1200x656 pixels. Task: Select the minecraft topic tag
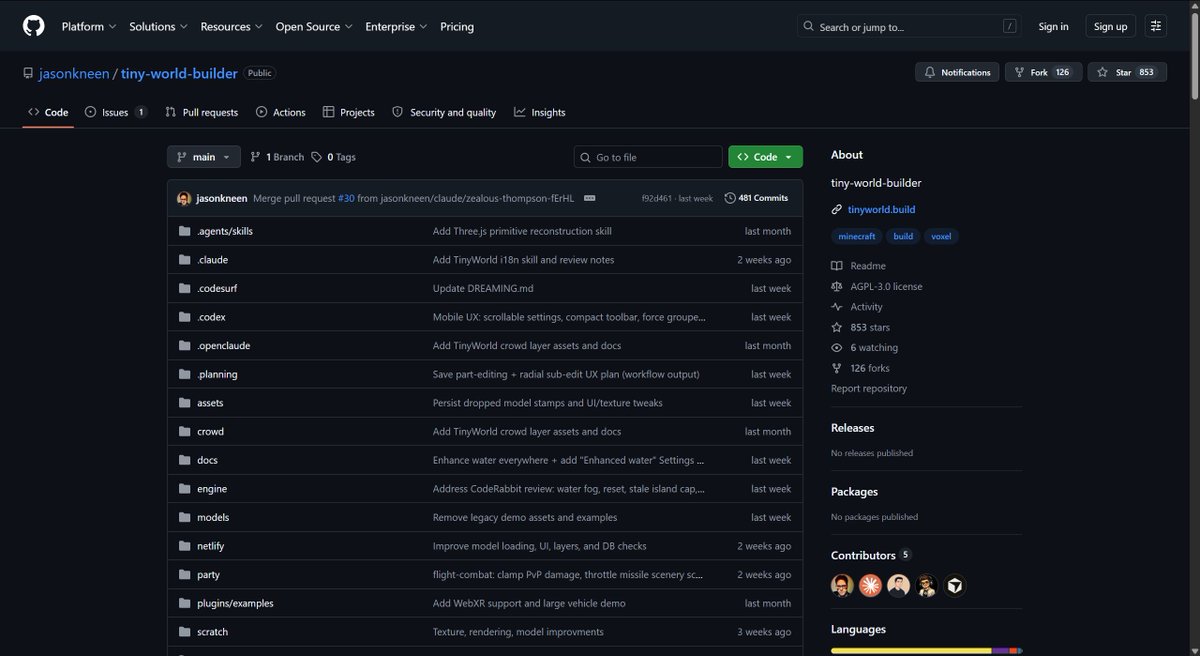point(857,236)
